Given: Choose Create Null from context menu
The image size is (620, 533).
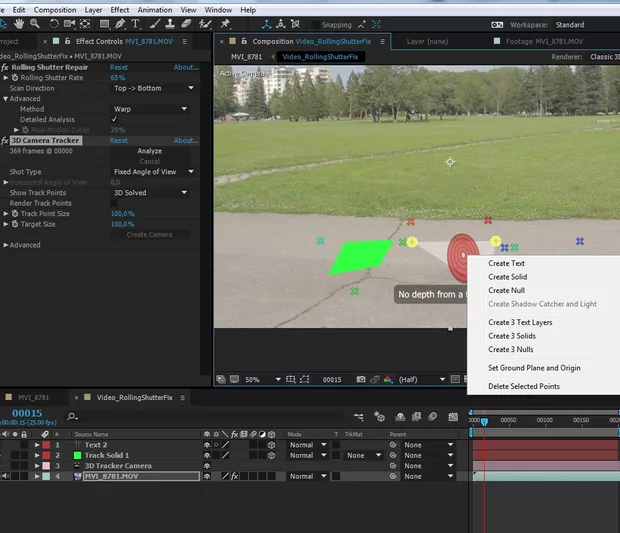Looking at the screenshot, I should coord(506,290).
